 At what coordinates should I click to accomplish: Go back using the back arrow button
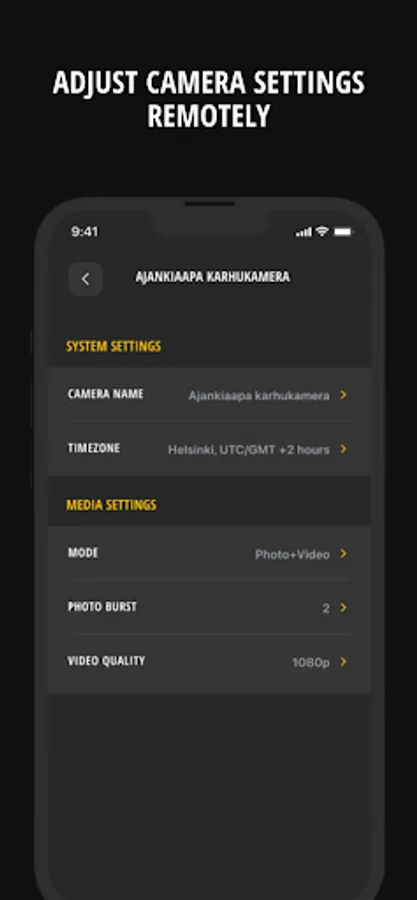[x=85, y=279]
